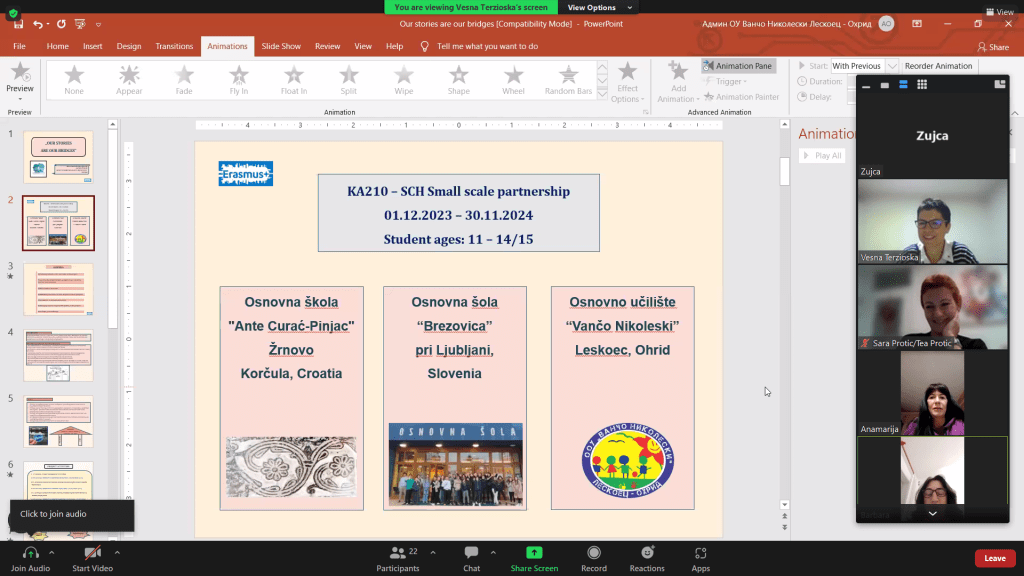The width and height of the screenshot is (1024, 576).
Task: Open the Reactions menu
Action: [x=647, y=552]
